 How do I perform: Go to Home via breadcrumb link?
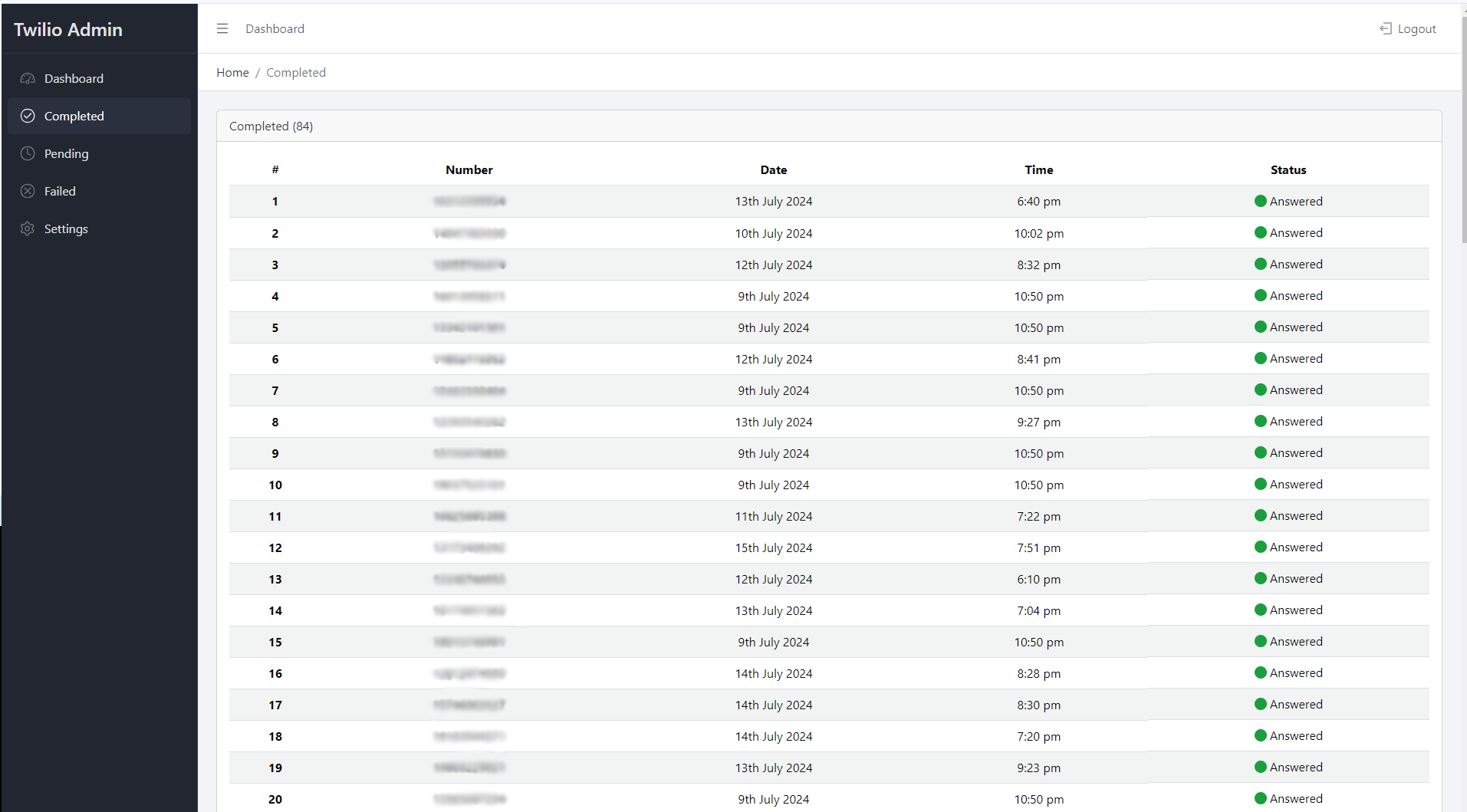click(232, 72)
